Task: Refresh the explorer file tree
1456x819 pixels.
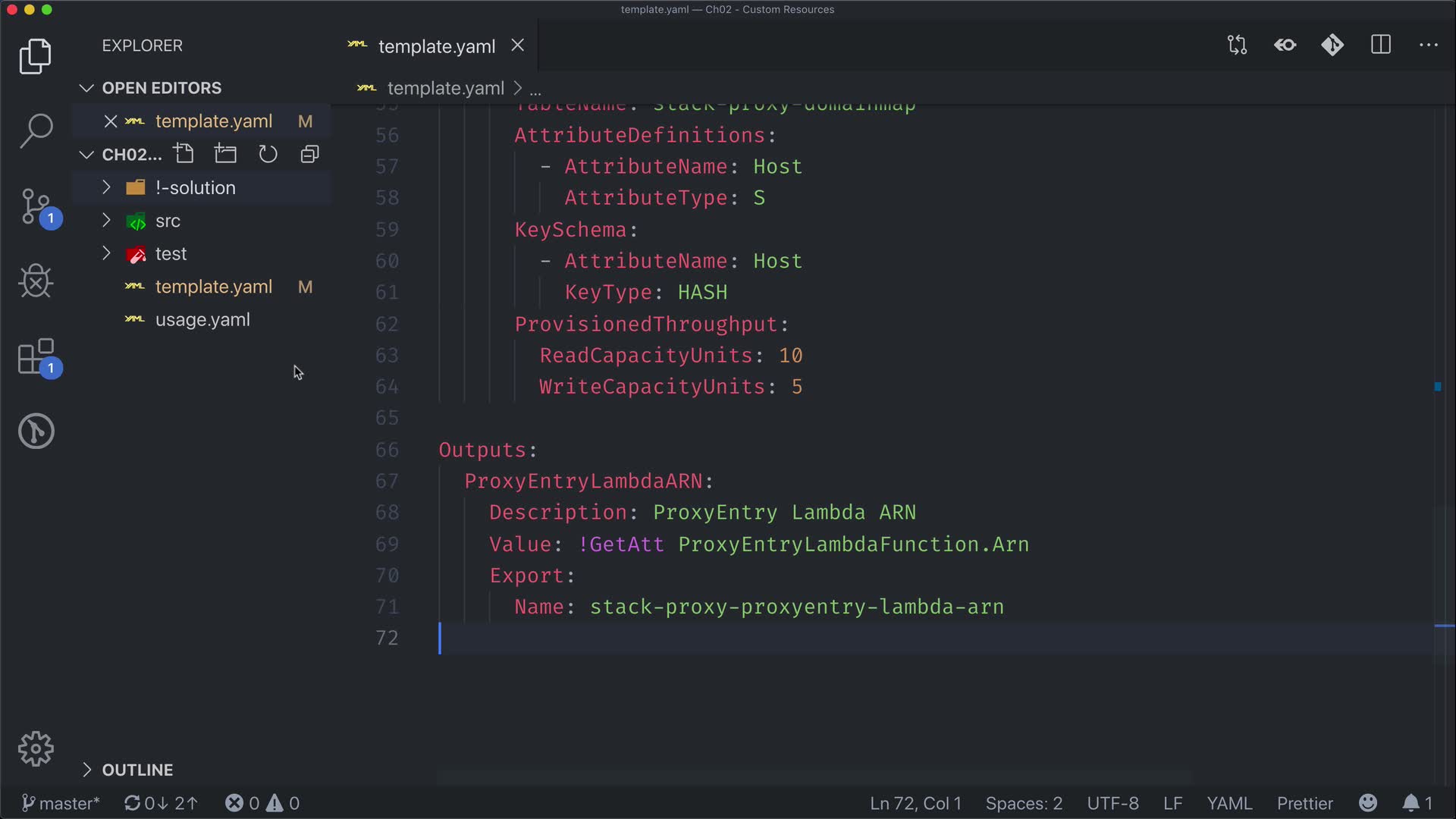Action: [x=268, y=154]
